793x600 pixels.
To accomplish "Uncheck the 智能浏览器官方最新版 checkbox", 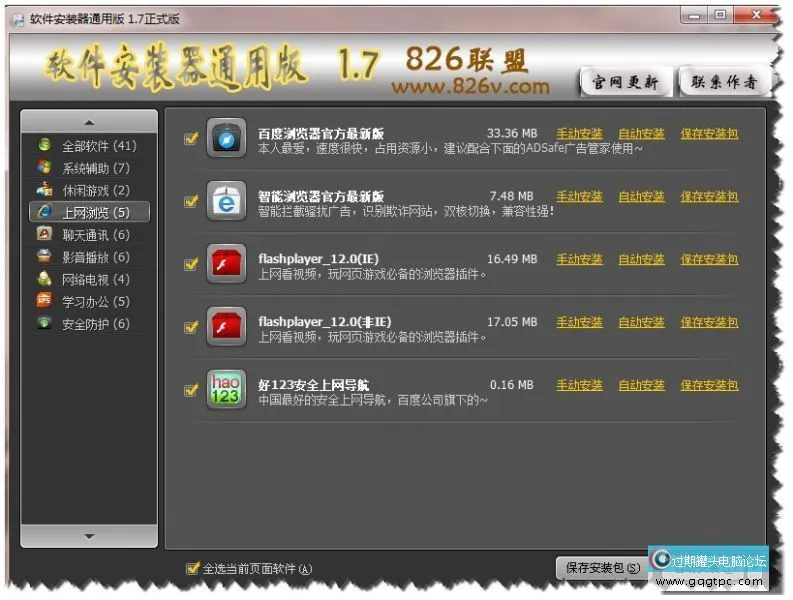I will click(x=191, y=201).
